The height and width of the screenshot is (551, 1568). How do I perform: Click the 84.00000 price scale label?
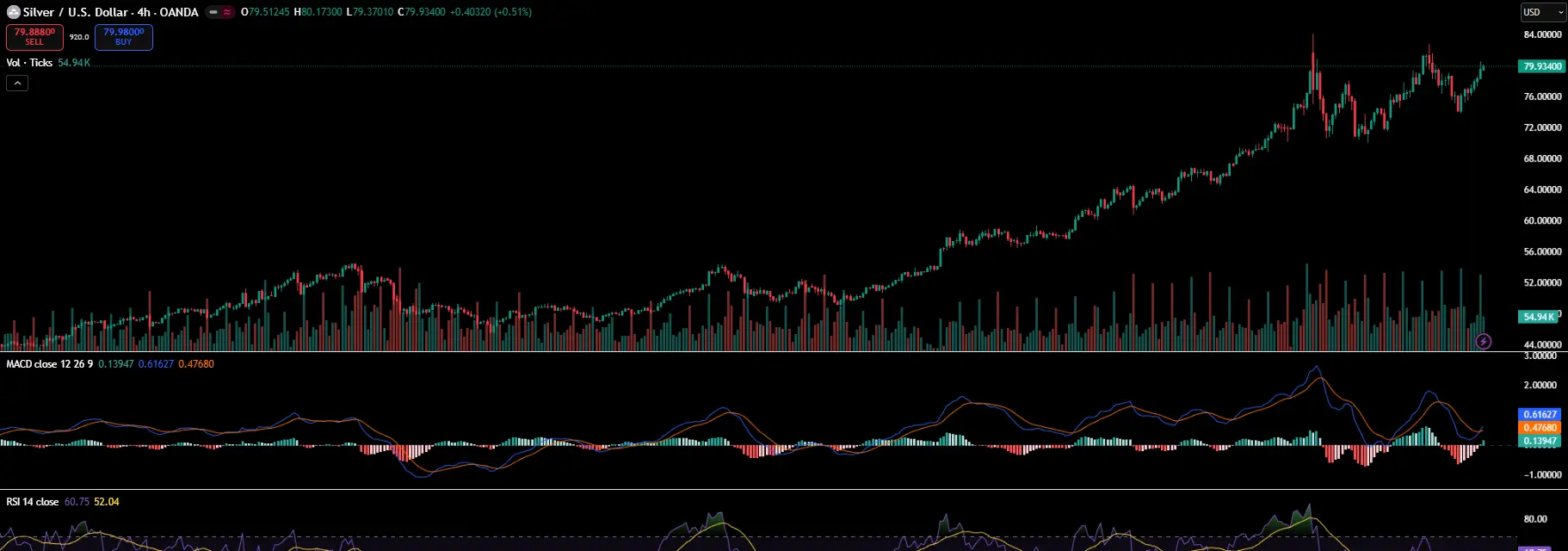(x=1542, y=34)
